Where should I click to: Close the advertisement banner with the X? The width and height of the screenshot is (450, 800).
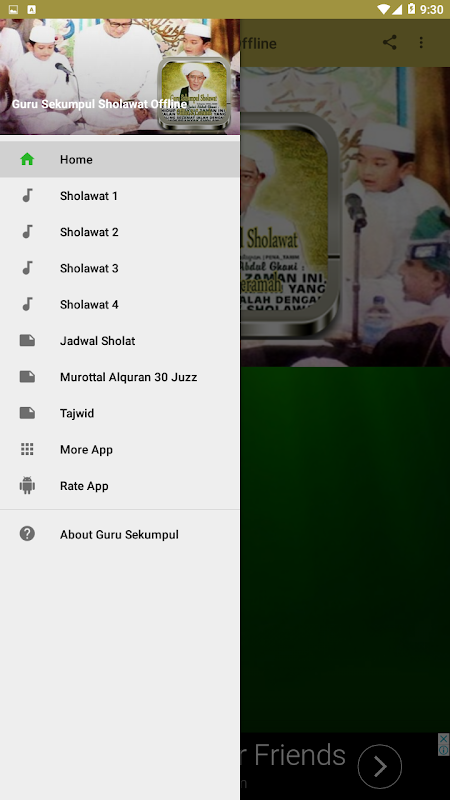444,738
